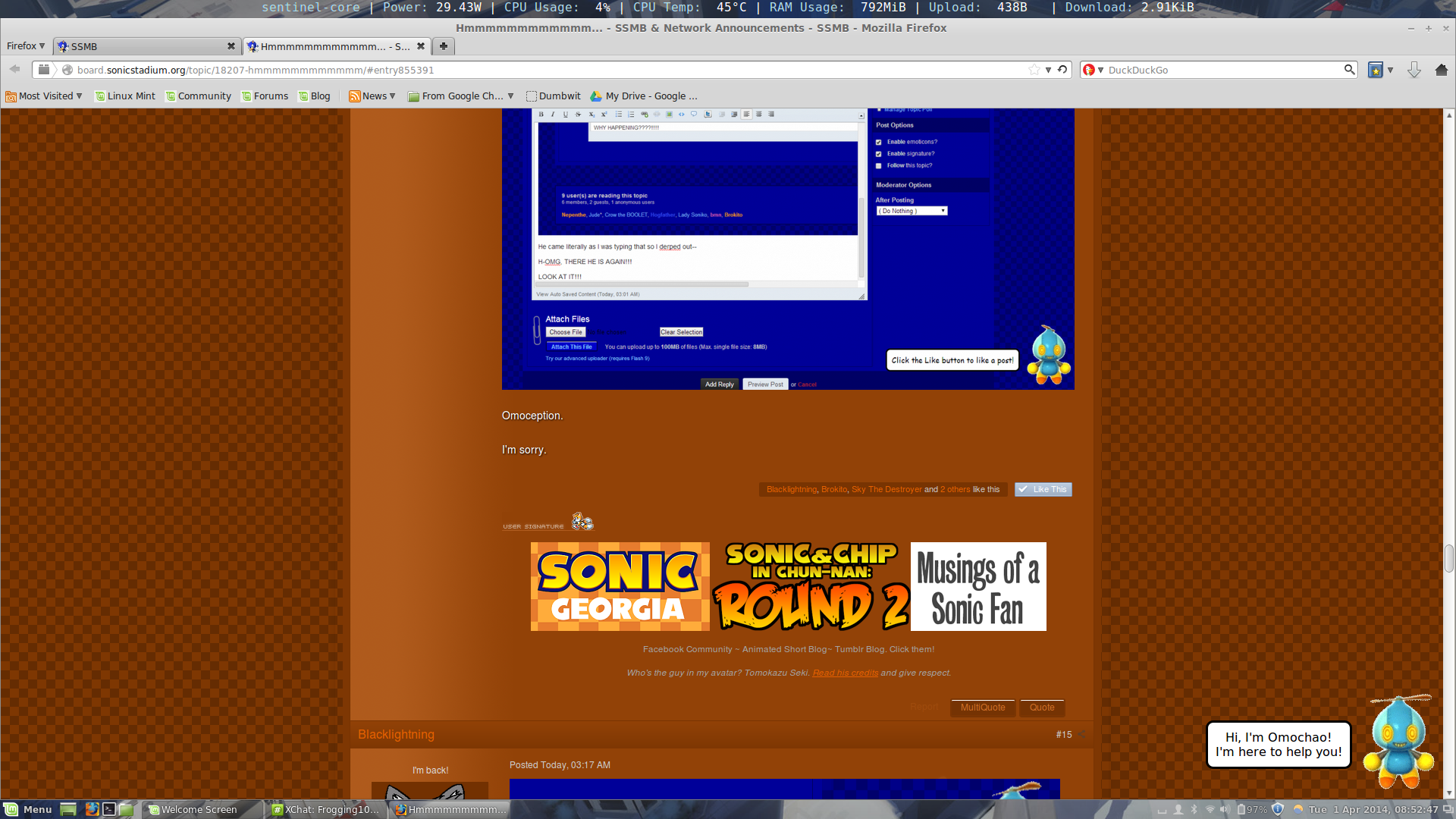Viewport: 1456px width, 819px height.
Task: Open the Community bookmark
Action: pyautogui.click(x=199, y=96)
